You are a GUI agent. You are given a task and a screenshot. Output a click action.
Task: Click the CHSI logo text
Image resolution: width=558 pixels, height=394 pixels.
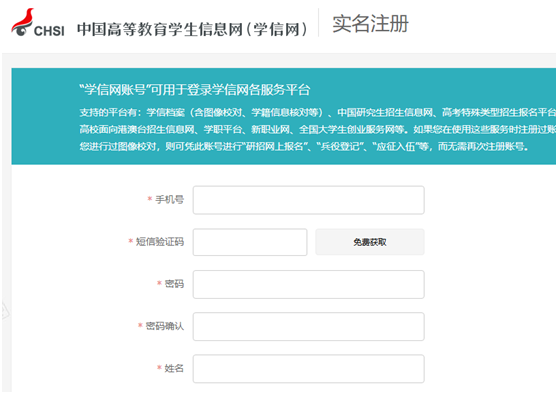pyautogui.click(x=49, y=31)
